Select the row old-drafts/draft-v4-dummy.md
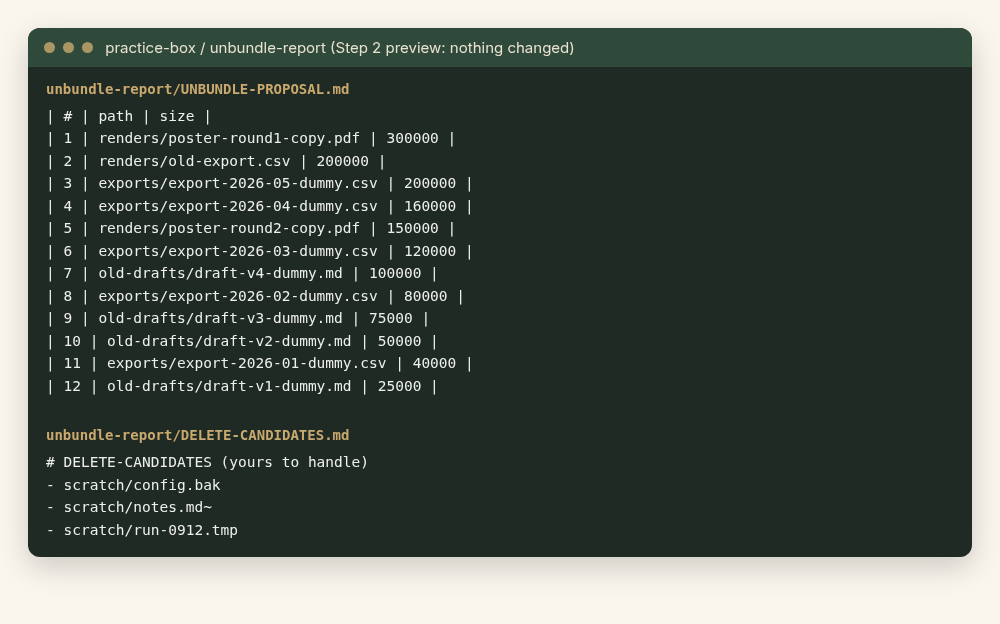 [242, 273]
